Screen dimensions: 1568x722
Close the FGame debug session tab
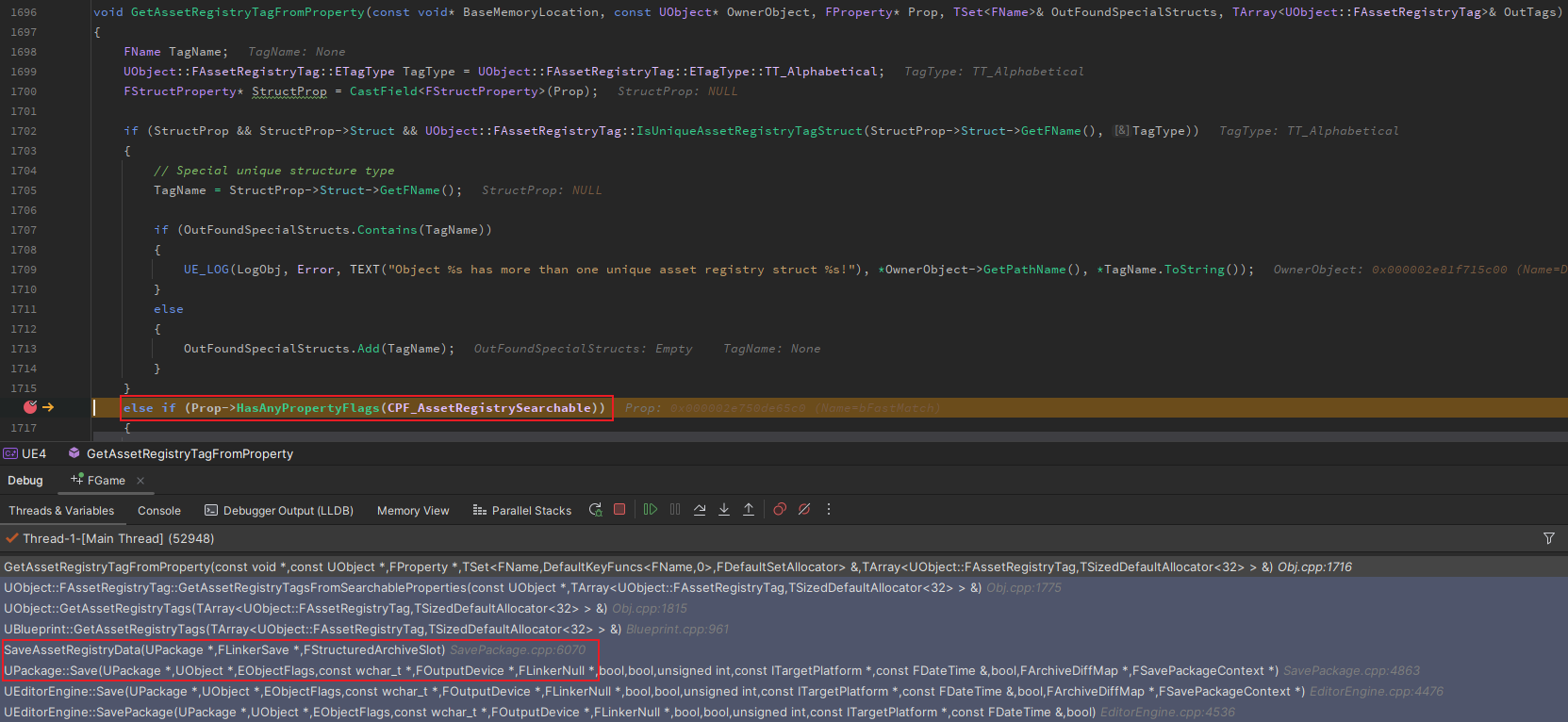click(140, 481)
